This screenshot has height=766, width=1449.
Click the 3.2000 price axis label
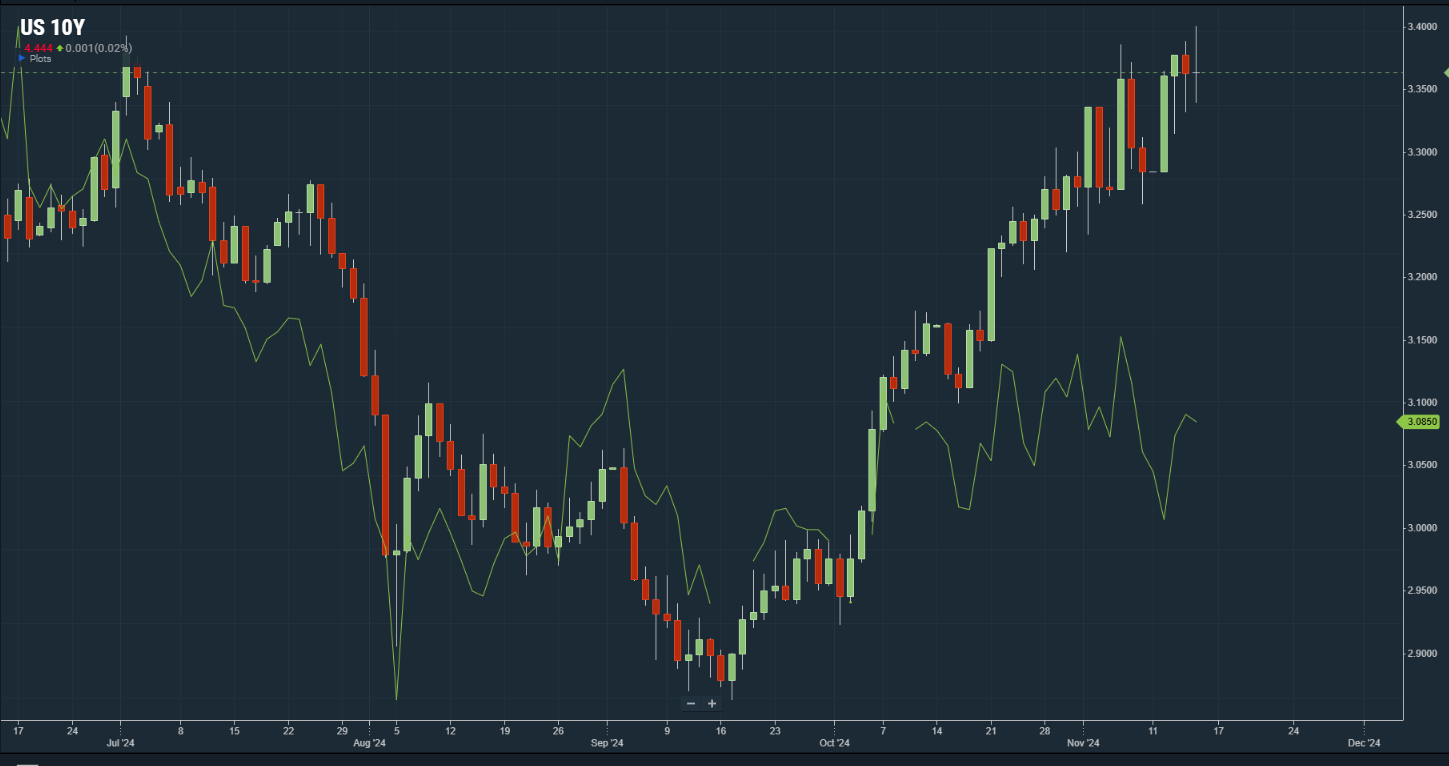(1422, 277)
